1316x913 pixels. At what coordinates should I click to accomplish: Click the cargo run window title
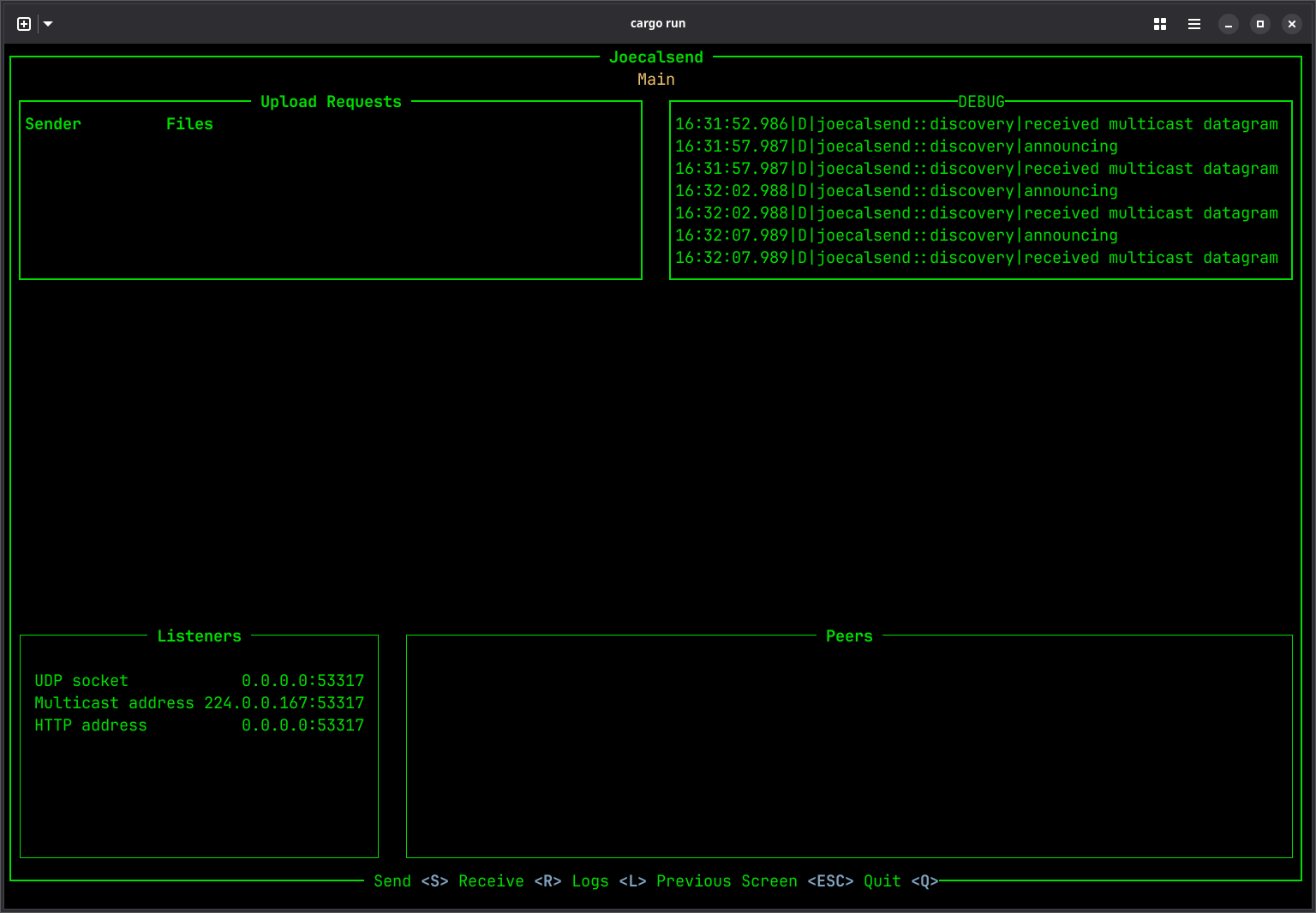tap(658, 24)
